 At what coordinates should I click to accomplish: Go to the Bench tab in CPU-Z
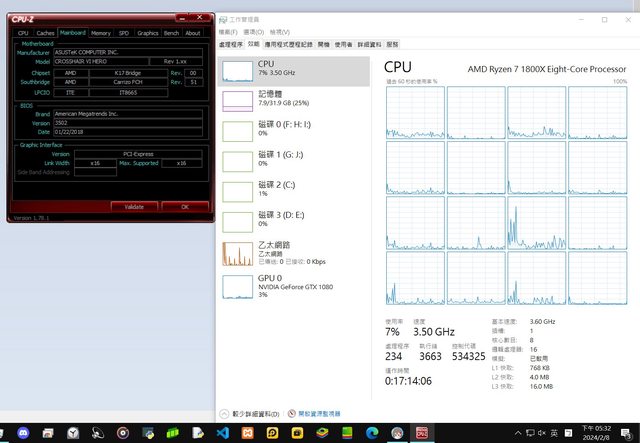pyautogui.click(x=171, y=33)
